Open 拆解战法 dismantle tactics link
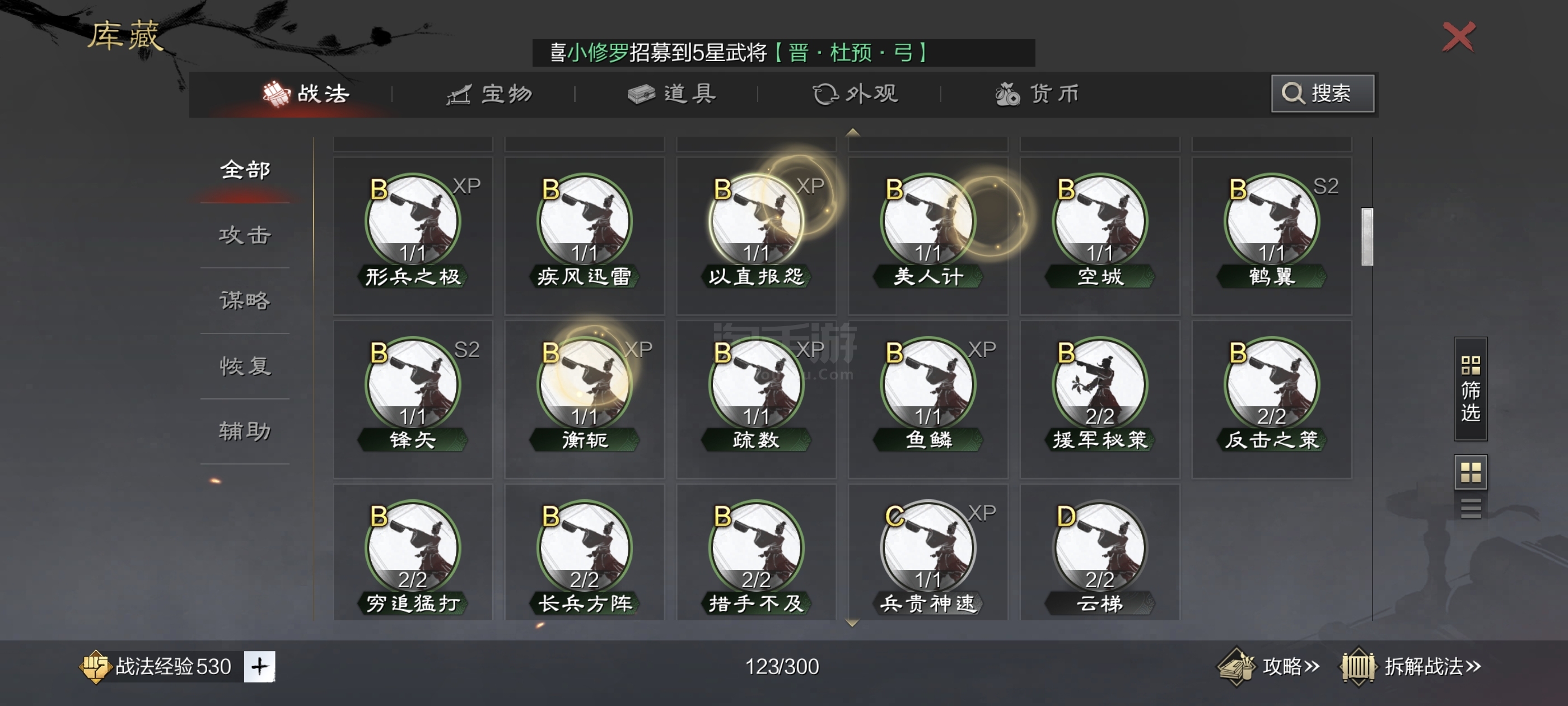1568x706 pixels. (x=1411, y=666)
